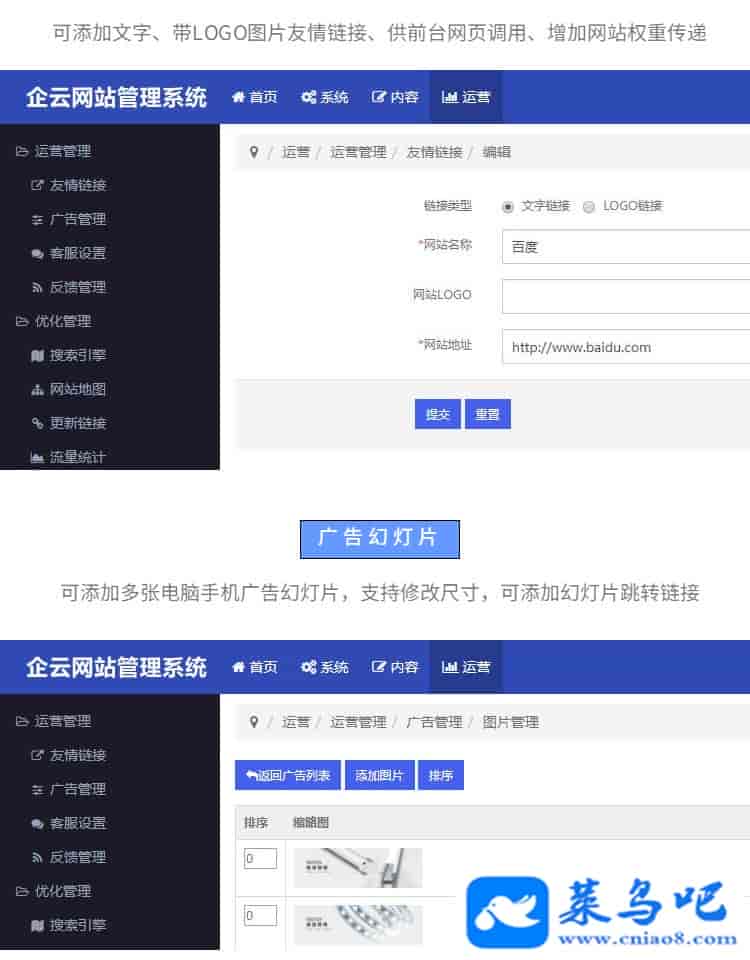The width and height of the screenshot is (750, 960).
Task: Click edit icon of 内容 in image management screen
Action: (379, 667)
